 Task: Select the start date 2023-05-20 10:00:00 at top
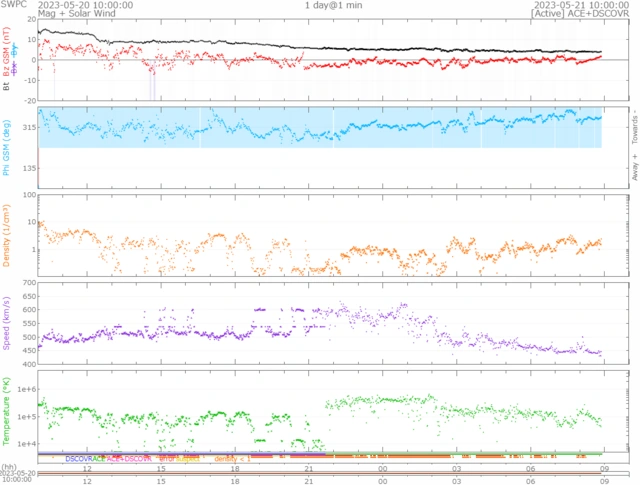[84, 5]
